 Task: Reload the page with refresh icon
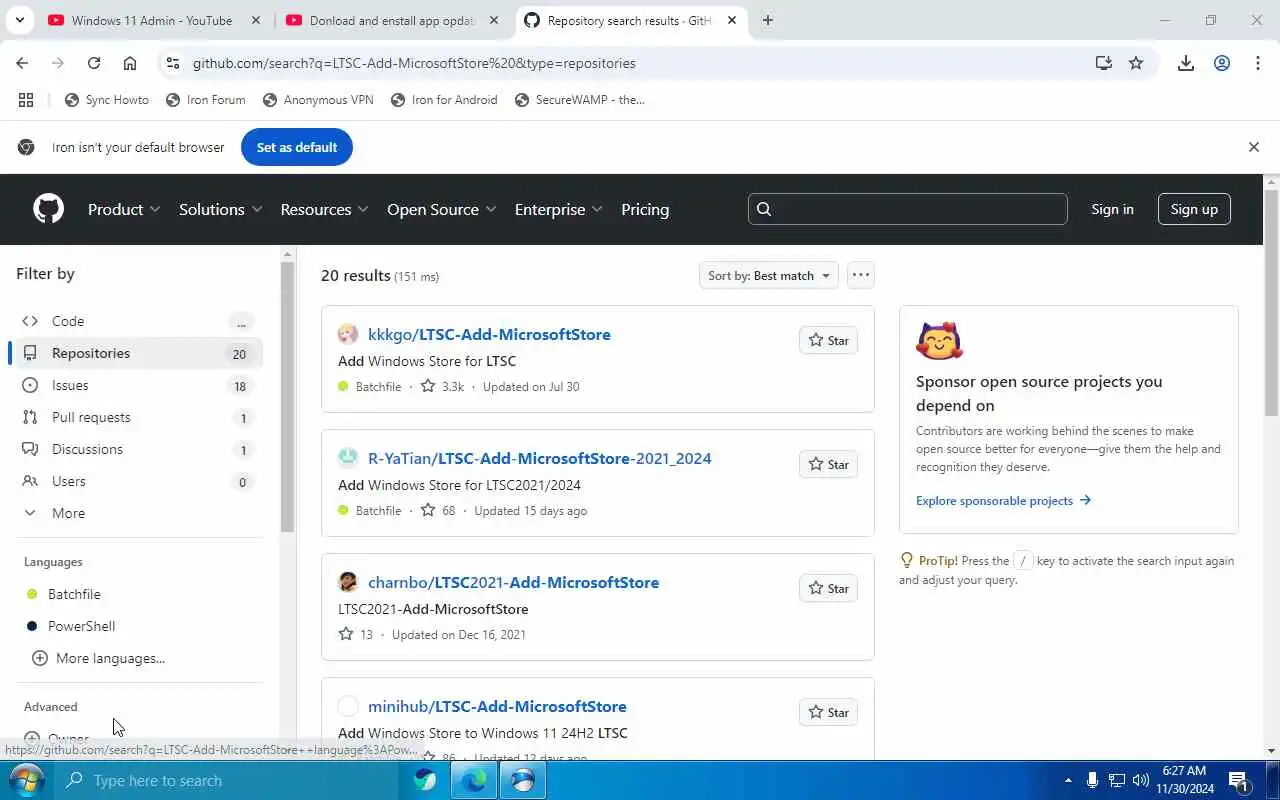point(94,63)
